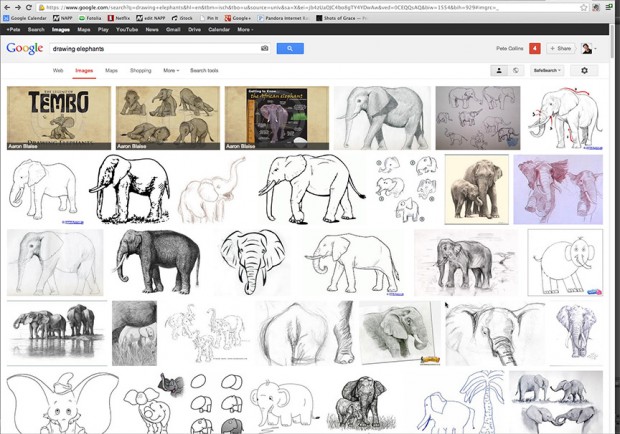The image size is (620, 434).
Task: Click the Pete Collins profile name
Action: pyautogui.click(x=510, y=48)
